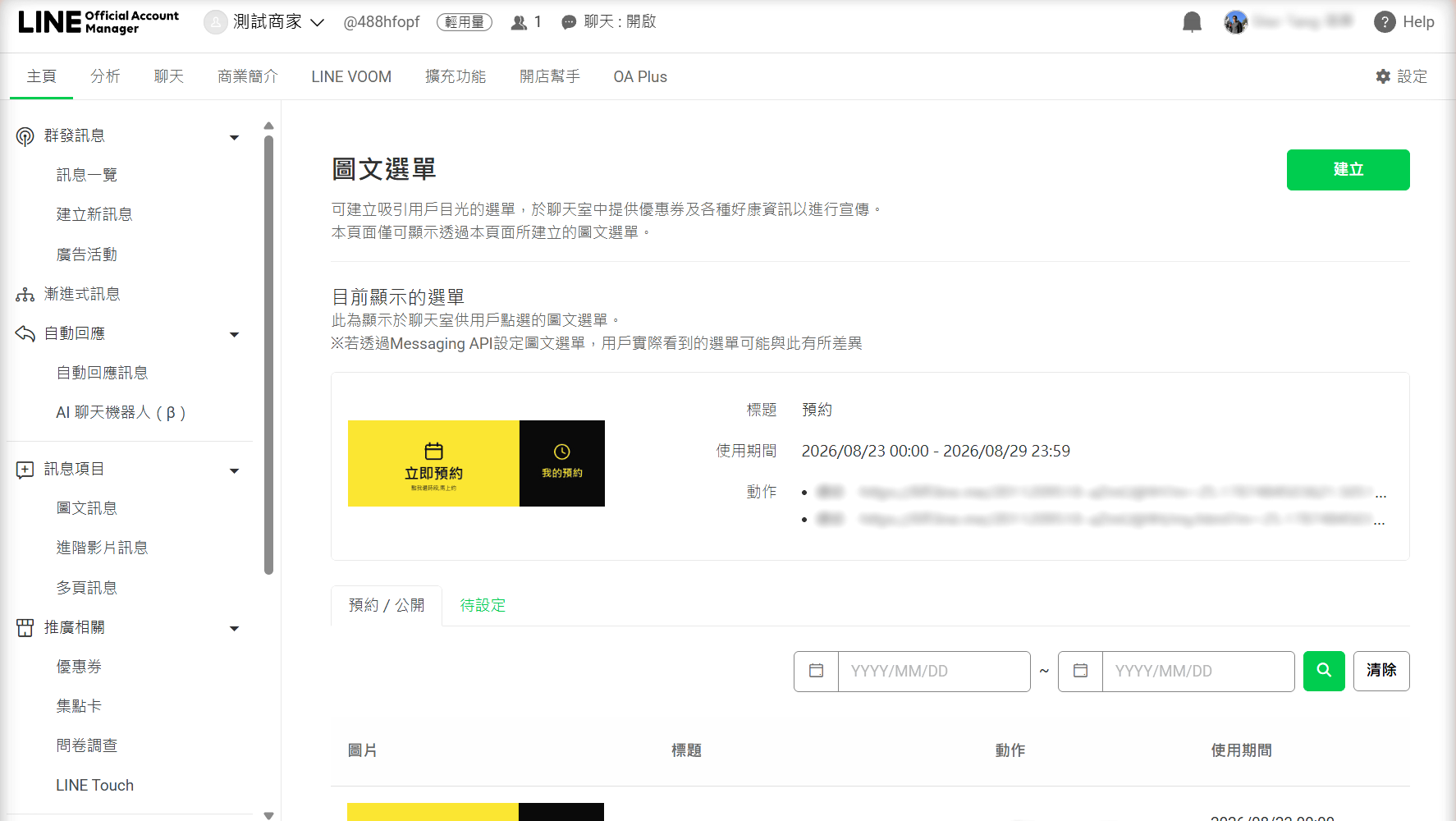Open the 擴充功能 tab
This screenshot has width=1456, height=821.
(456, 76)
